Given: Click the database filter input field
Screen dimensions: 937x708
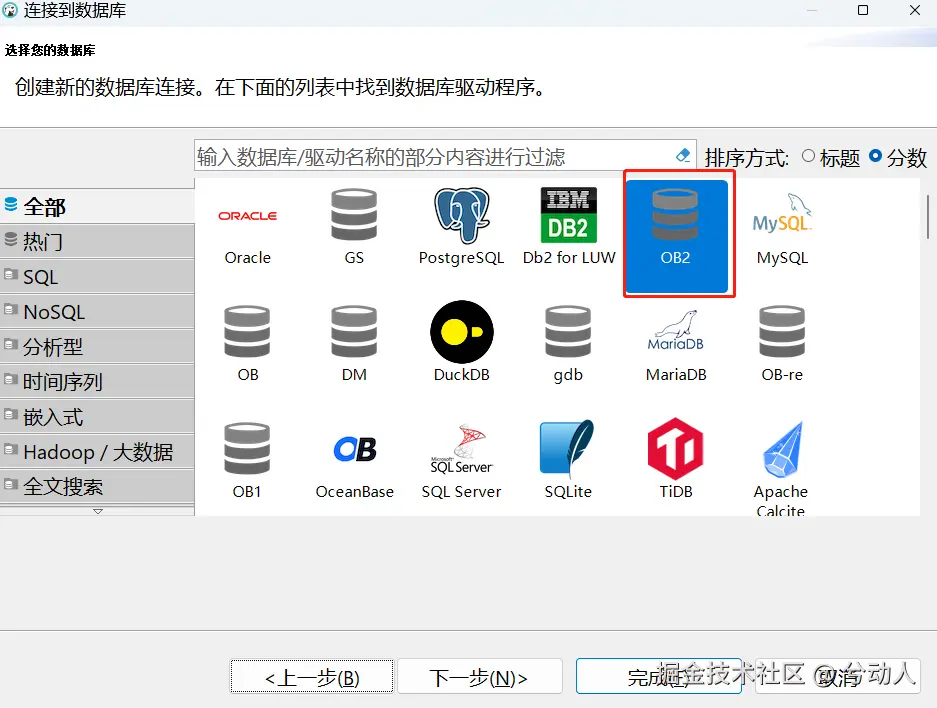Looking at the screenshot, I should point(430,156).
